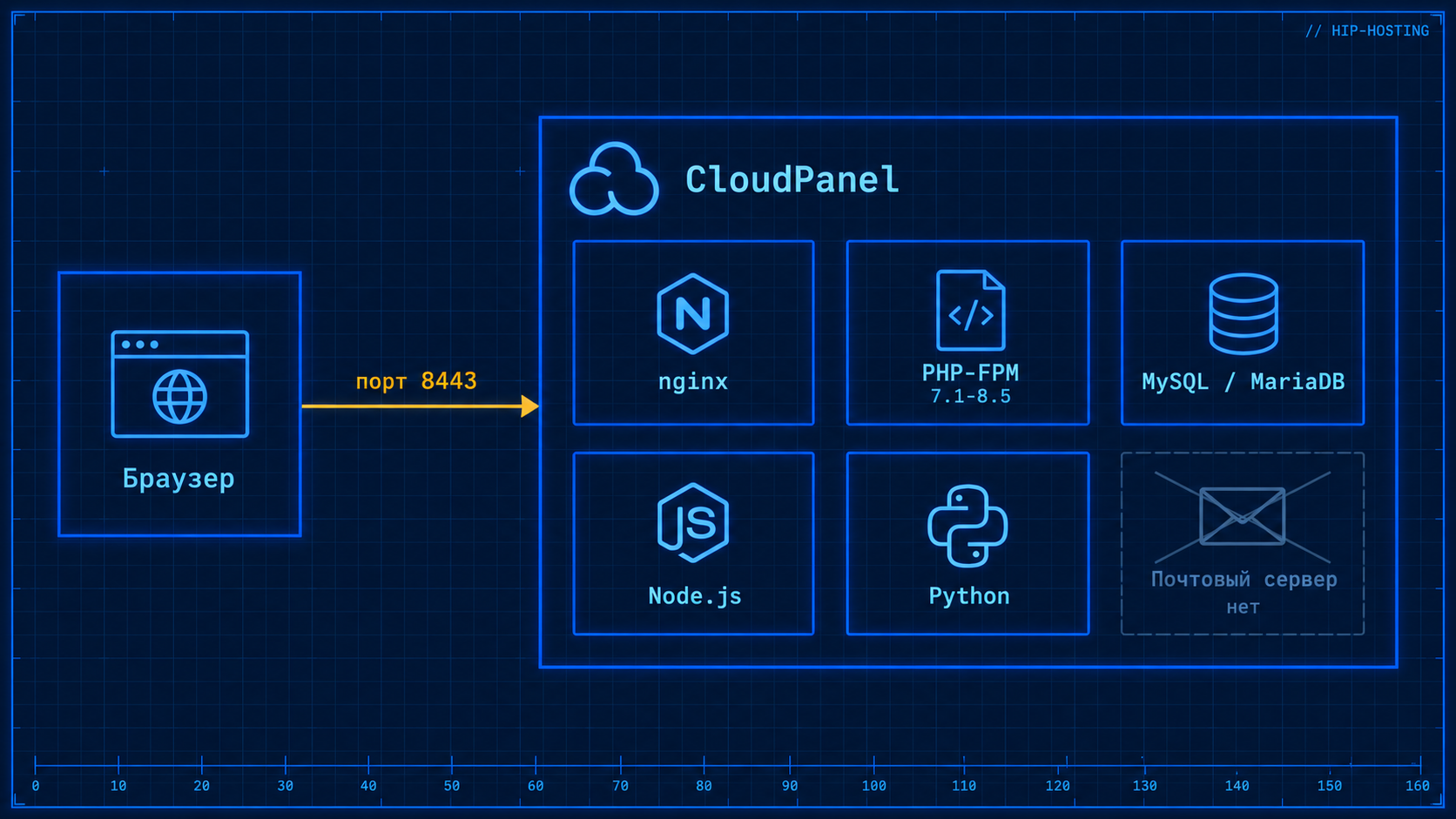Click the 'MySQL / MariaDB' label
This screenshot has width=1456, height=819.
coord(1244,381)
